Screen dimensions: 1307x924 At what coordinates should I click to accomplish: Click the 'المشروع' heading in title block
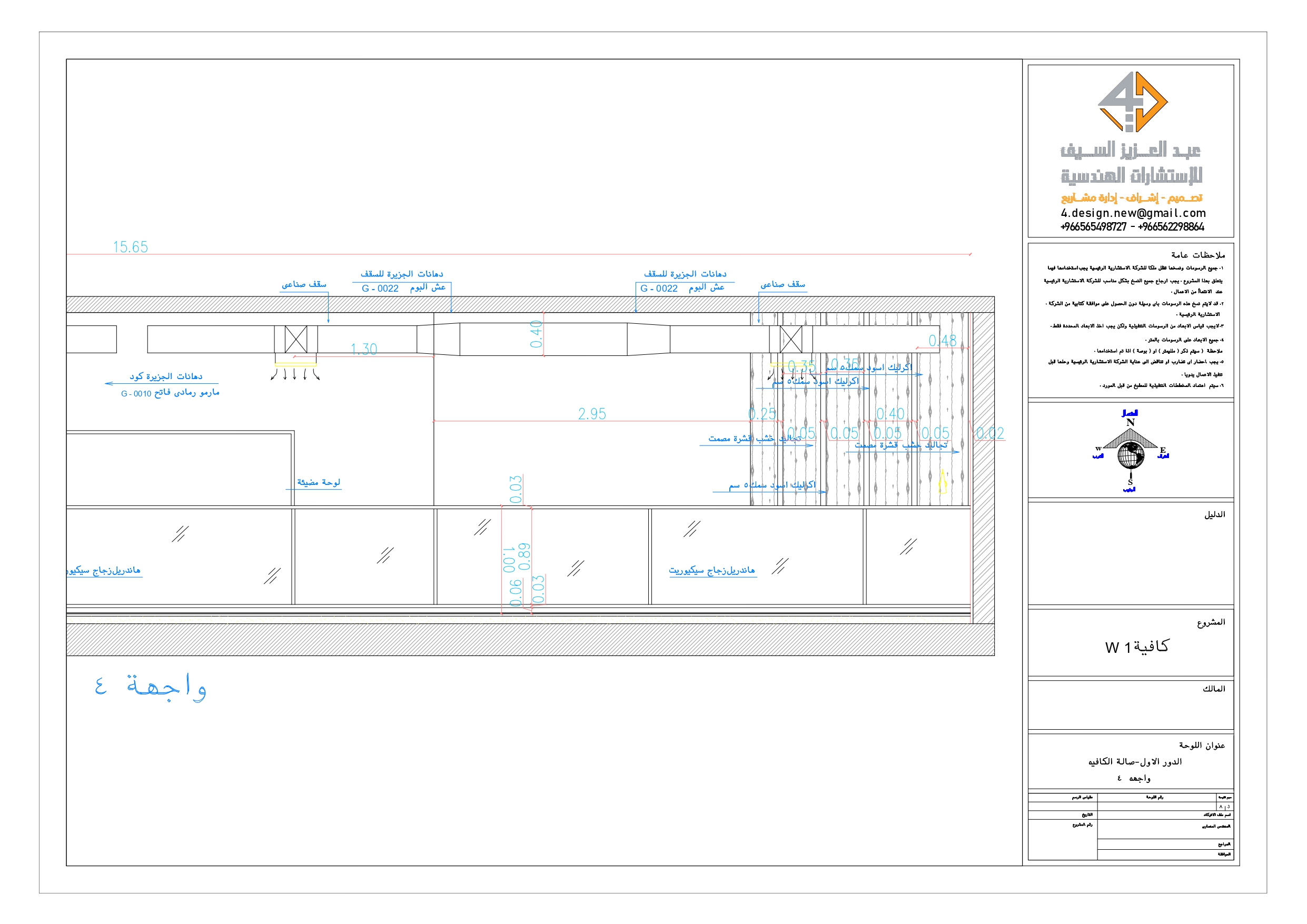pos(1211,622)
